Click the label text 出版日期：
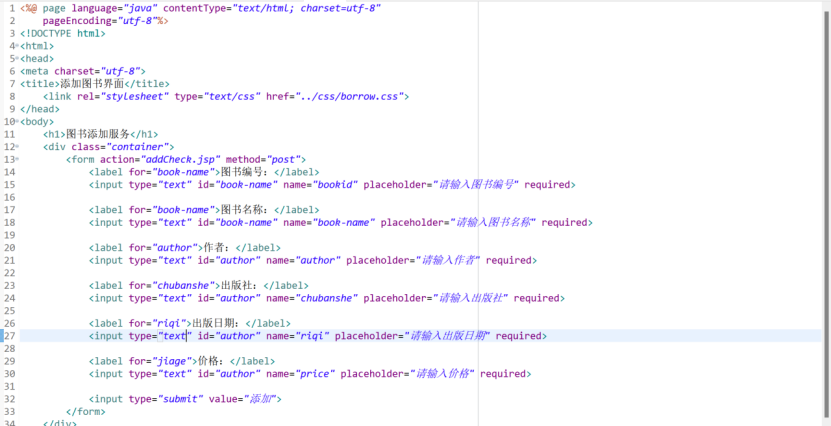831x426 pixels. 219,323
